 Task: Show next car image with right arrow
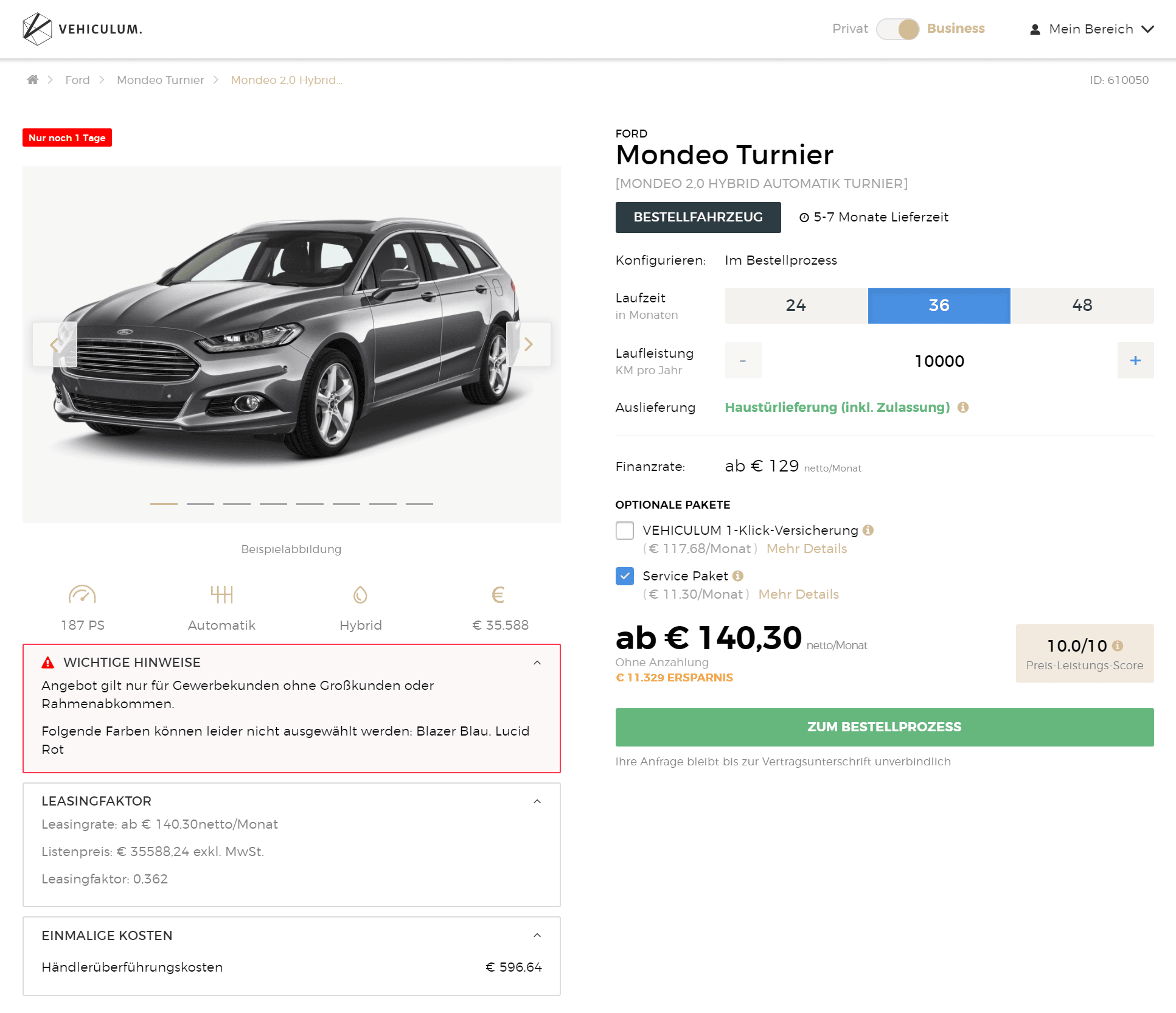coord(529,344)
